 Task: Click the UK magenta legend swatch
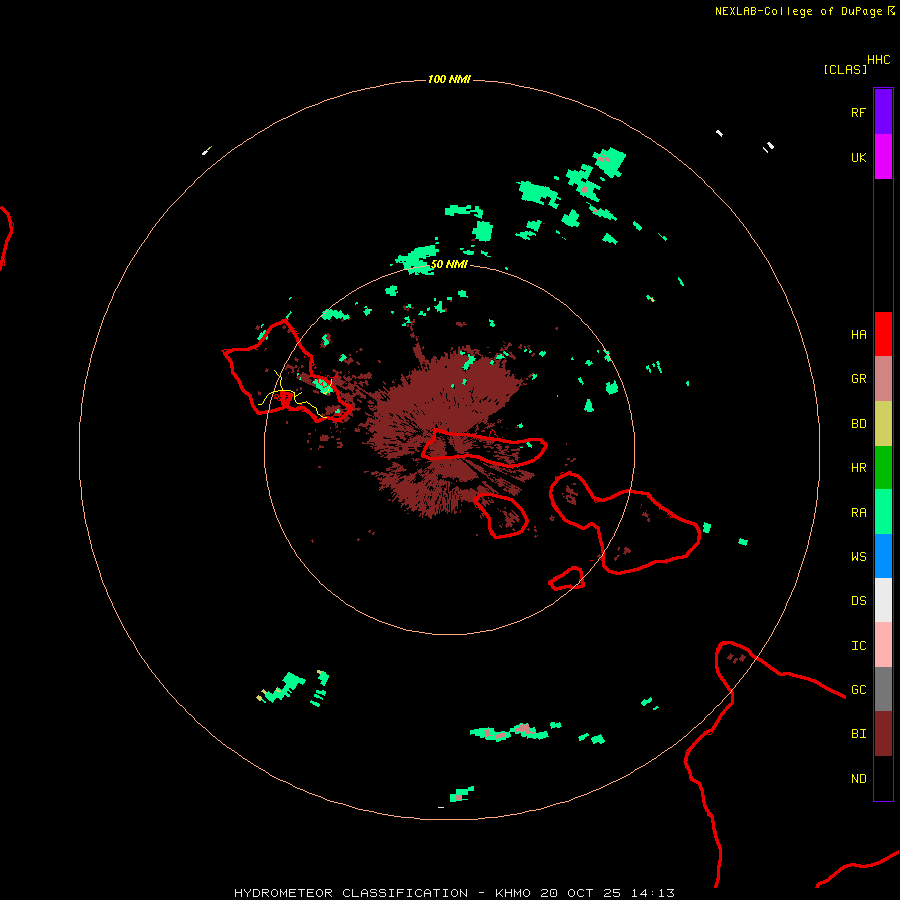(x=883, y=157)
